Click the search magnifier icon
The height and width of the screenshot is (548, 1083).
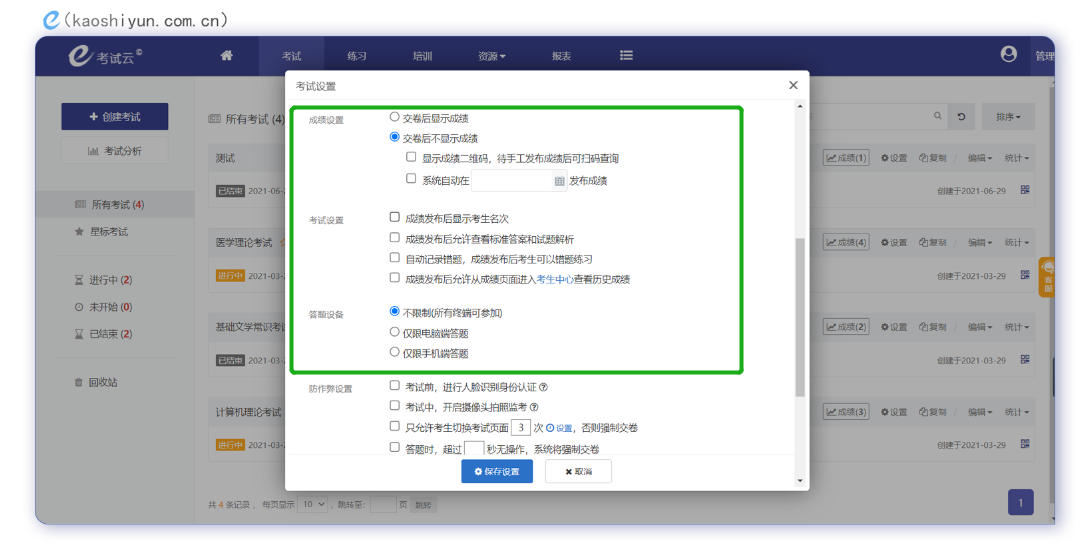coord(937,116)
